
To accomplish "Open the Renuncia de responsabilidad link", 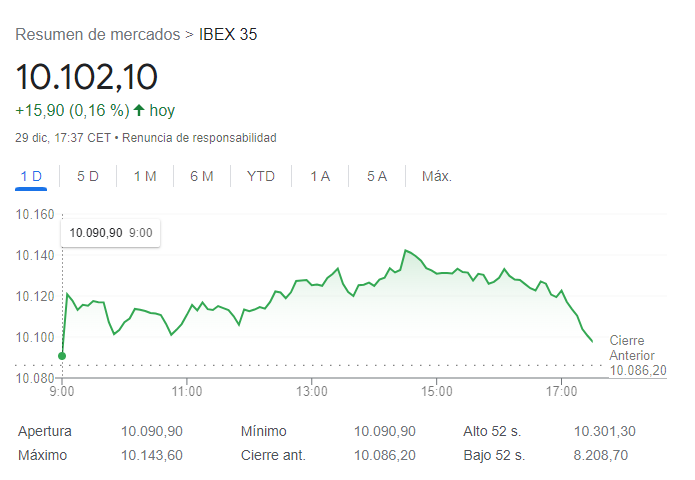I will (x=199, y=138).
